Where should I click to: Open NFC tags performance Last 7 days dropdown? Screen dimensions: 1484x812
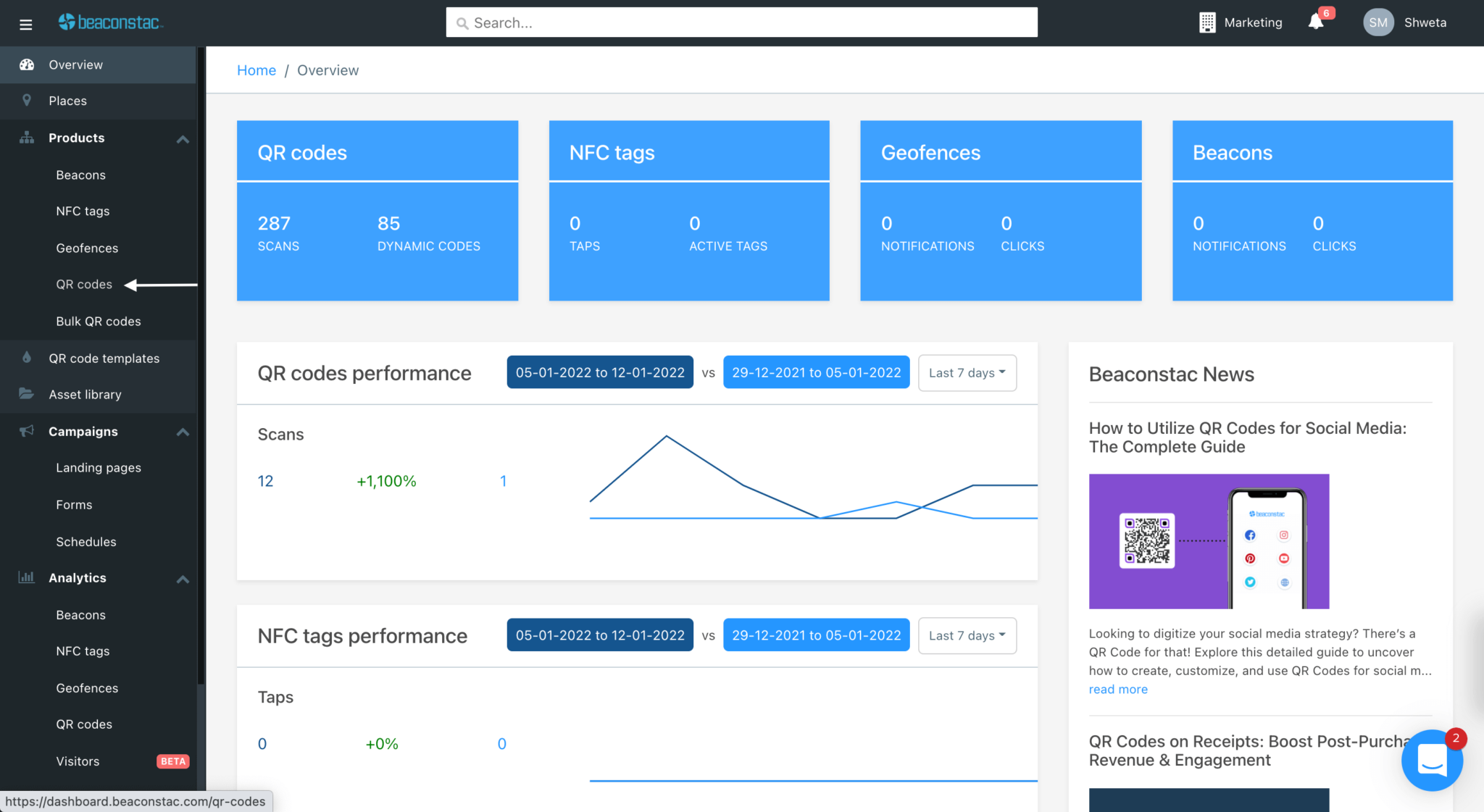(x=967, y=635)
